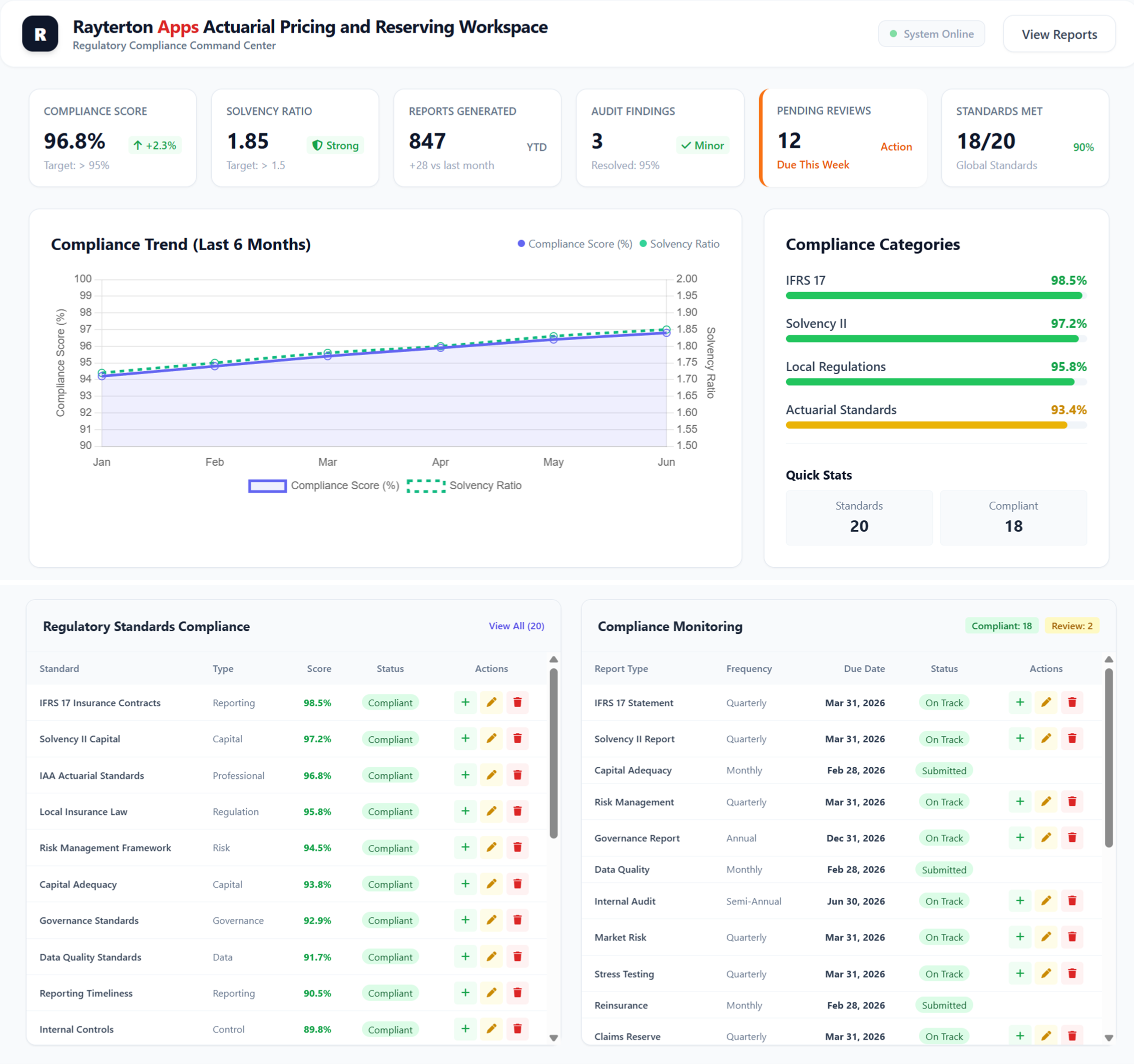Open the Pending Reviews stat card
Viewport: 1134px width, 1064px height.
point(843,138)
